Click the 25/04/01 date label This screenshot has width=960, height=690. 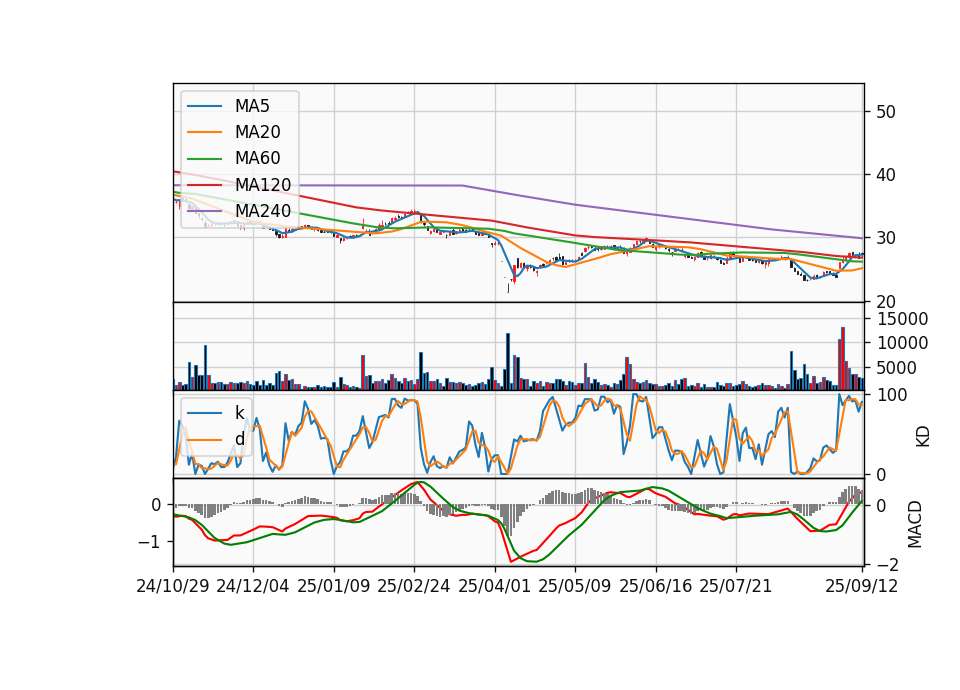click(495, 586)
